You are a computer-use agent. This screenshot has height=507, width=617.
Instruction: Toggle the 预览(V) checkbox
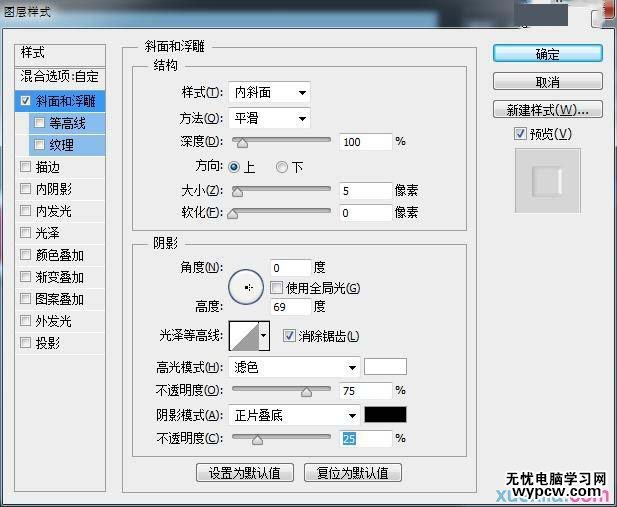(520, 133)
